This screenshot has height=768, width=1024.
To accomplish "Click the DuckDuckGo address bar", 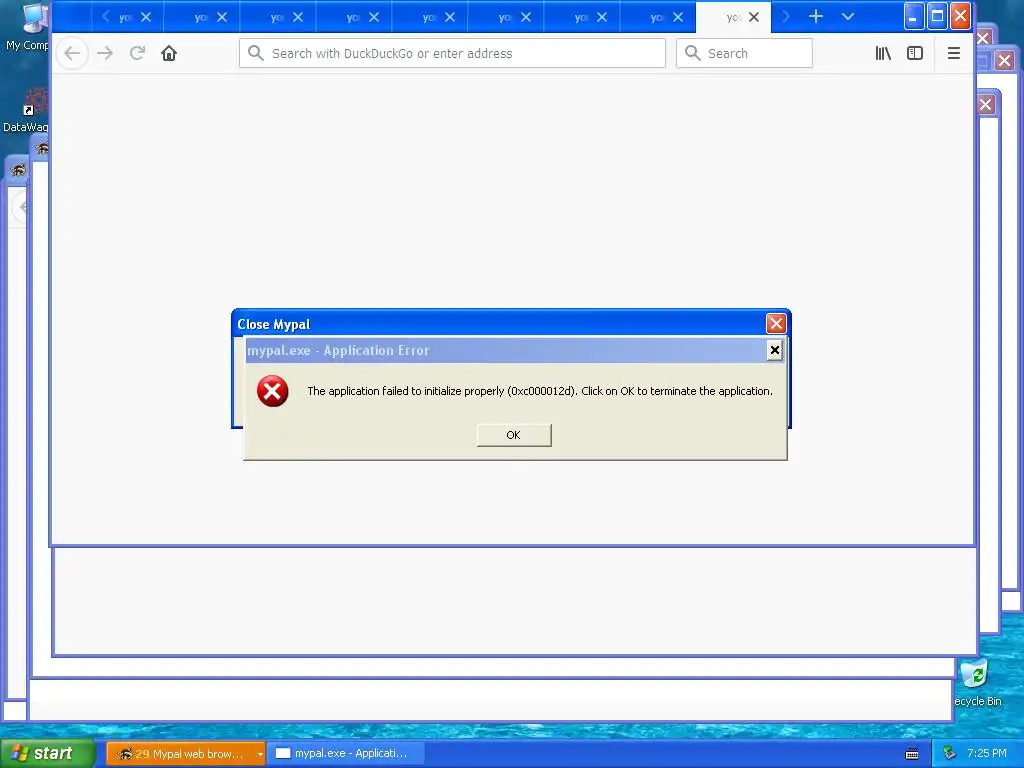I will click(452, 54).
